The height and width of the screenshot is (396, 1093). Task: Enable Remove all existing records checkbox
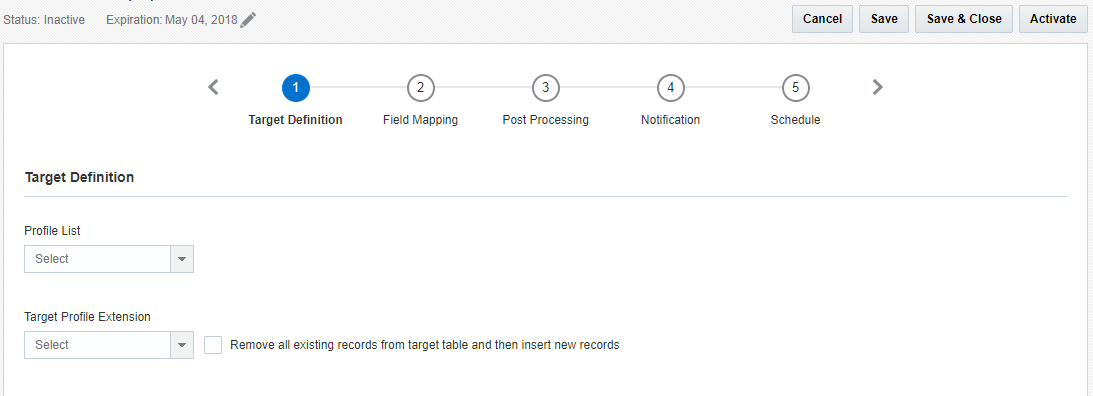(213, 344)
